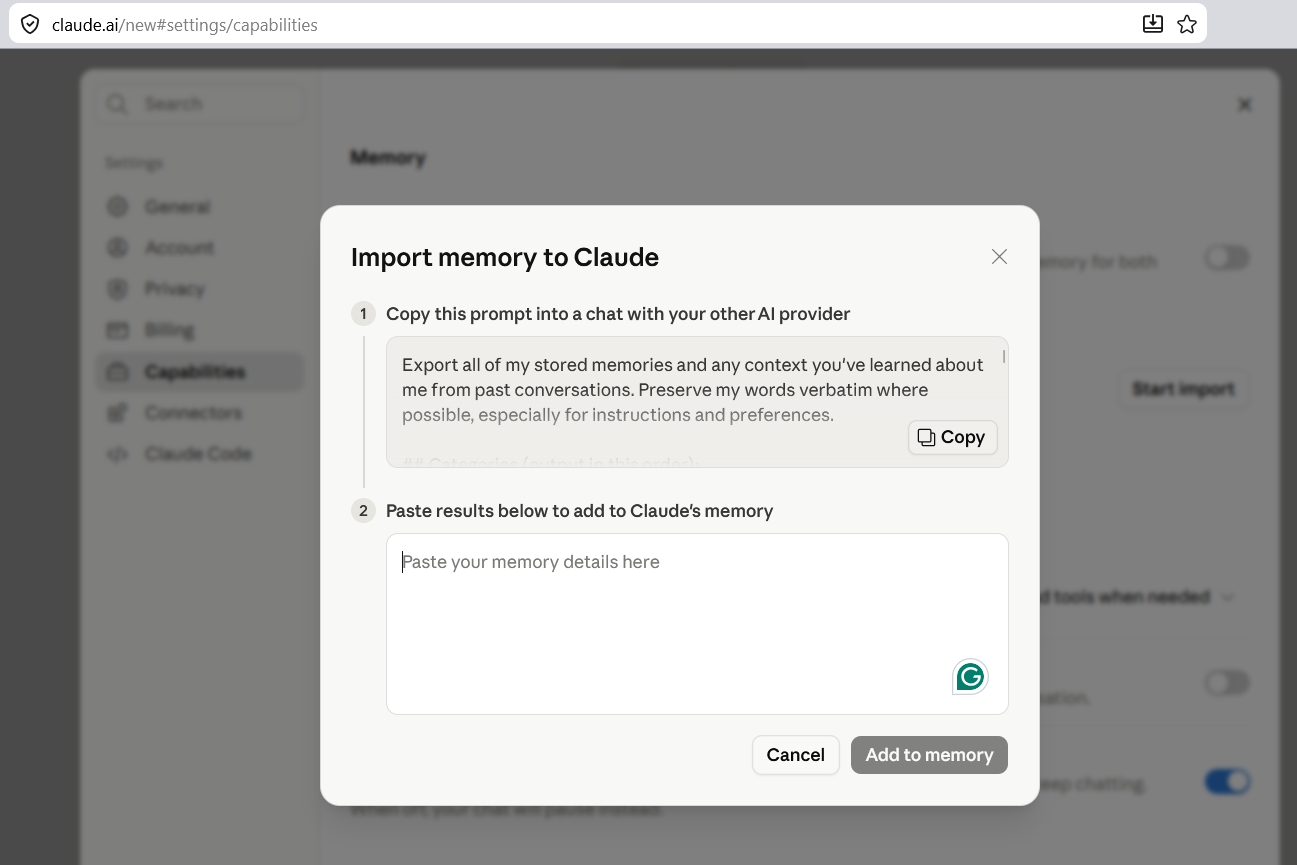Click the Memory section heading behind the dialog
This screenshot has width=1297, height=865.
388,158
